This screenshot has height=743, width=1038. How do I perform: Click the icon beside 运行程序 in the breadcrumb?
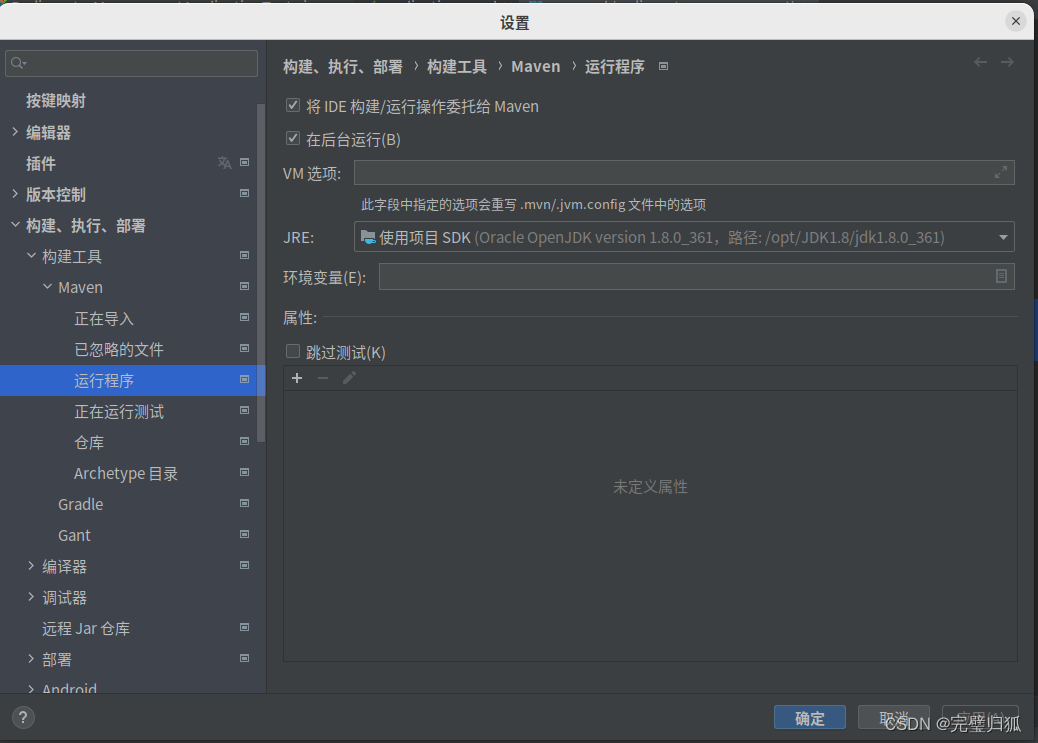tap(663, 66)
